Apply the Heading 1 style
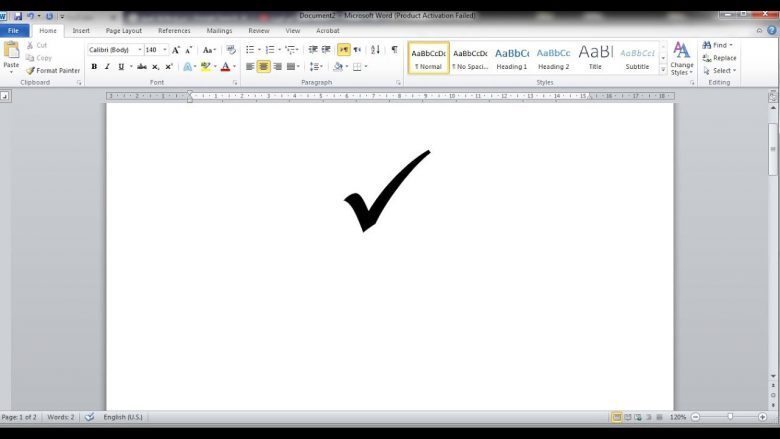The image size is (780, 439). [x=511, y=58]
